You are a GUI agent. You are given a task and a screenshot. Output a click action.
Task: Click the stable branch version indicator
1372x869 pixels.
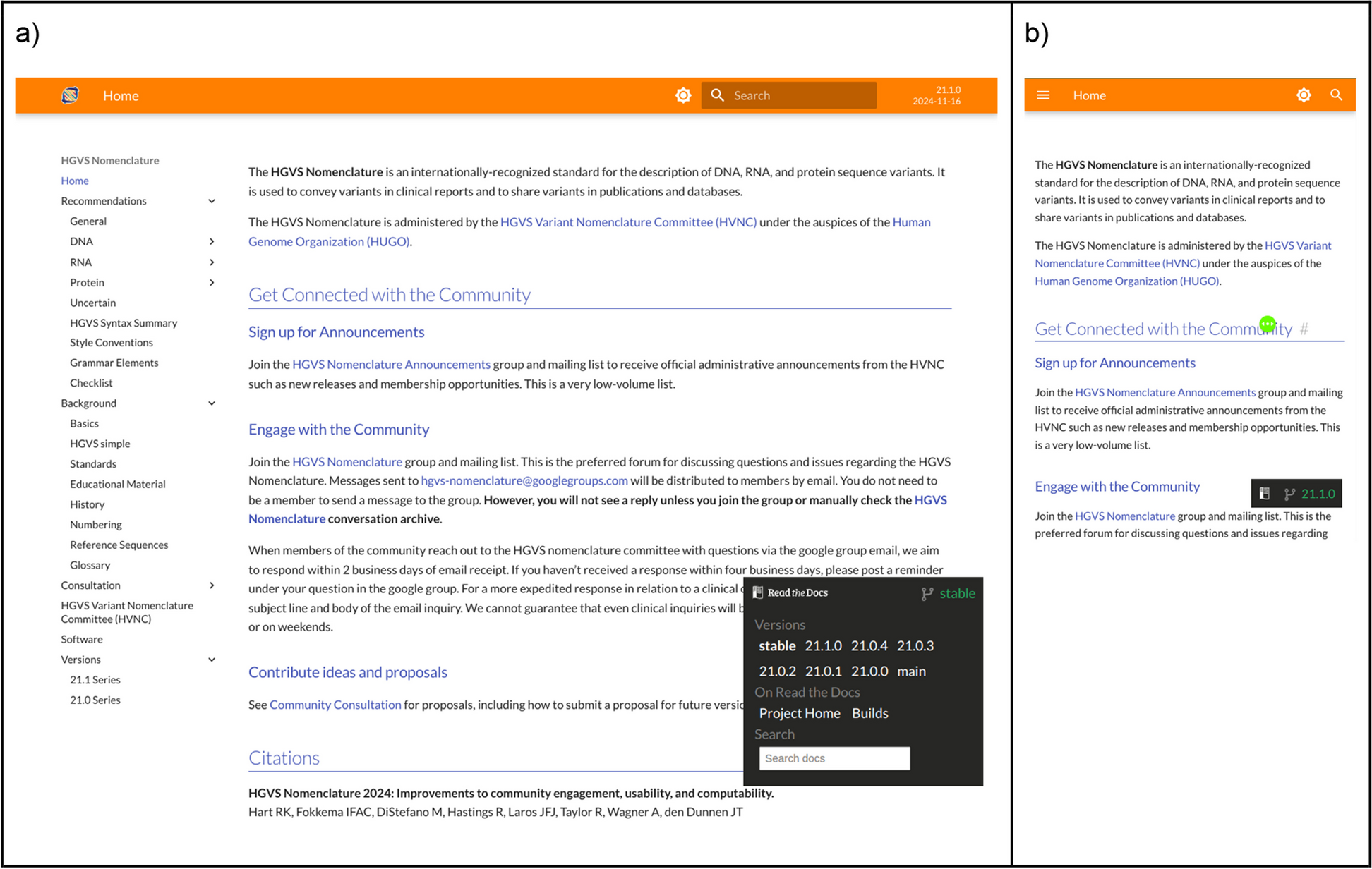(x=949, y=593)
